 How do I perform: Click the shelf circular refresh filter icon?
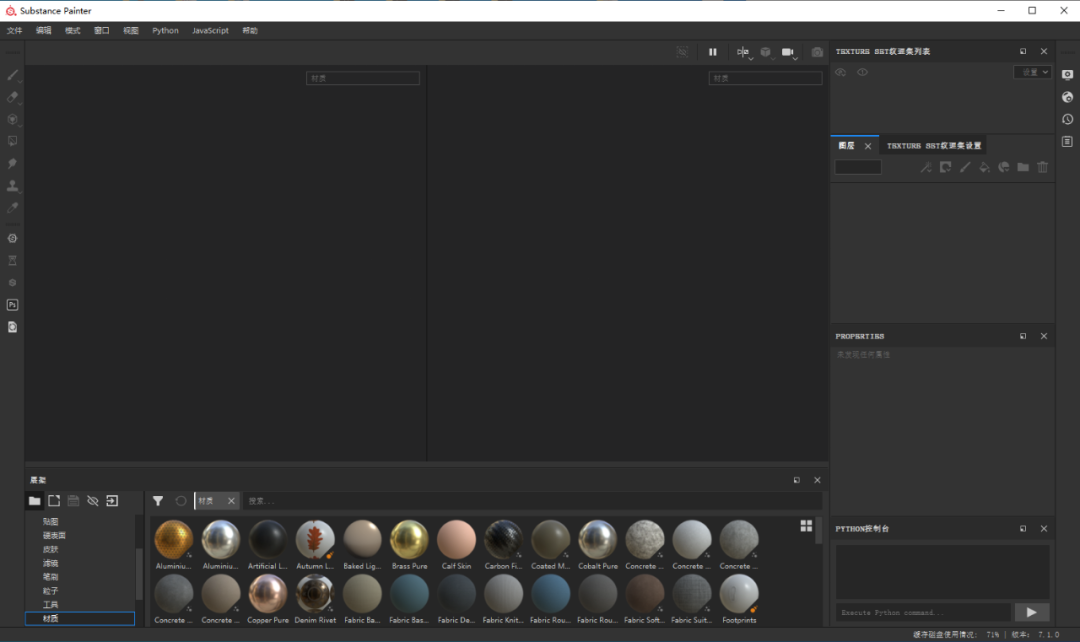coord(180,501)
